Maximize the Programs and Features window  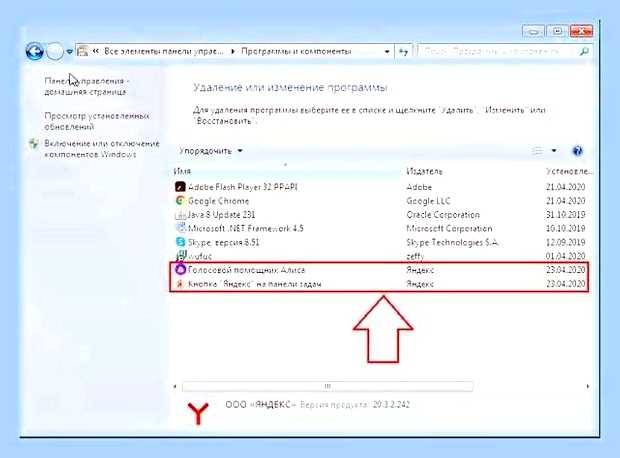click(x=557, y=31)
